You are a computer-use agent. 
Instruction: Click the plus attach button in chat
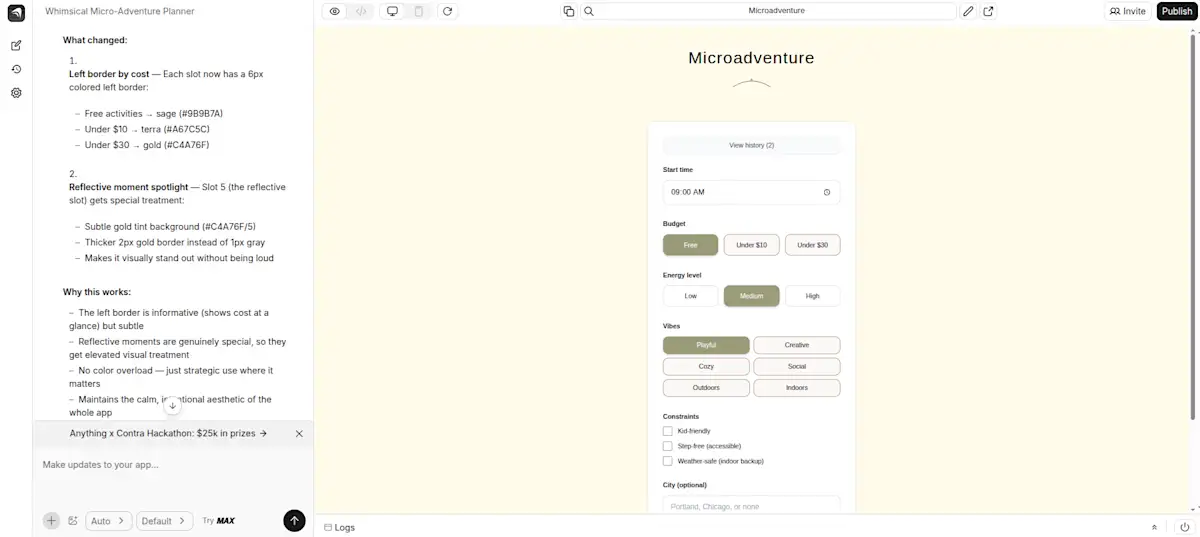point(51,521)
